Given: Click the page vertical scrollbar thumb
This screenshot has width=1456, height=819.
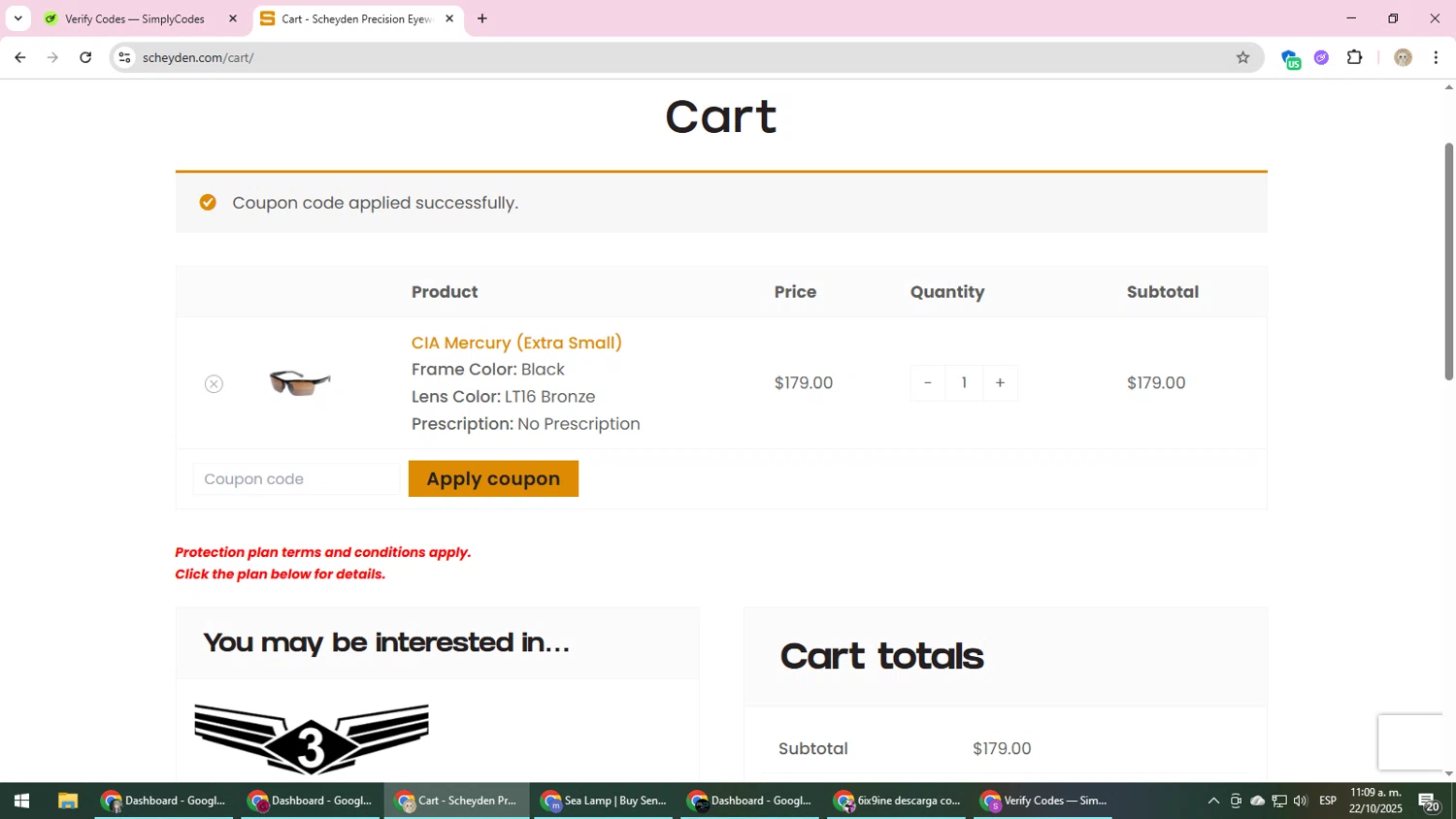Looking at the screenshot, I should point(1449,262).
